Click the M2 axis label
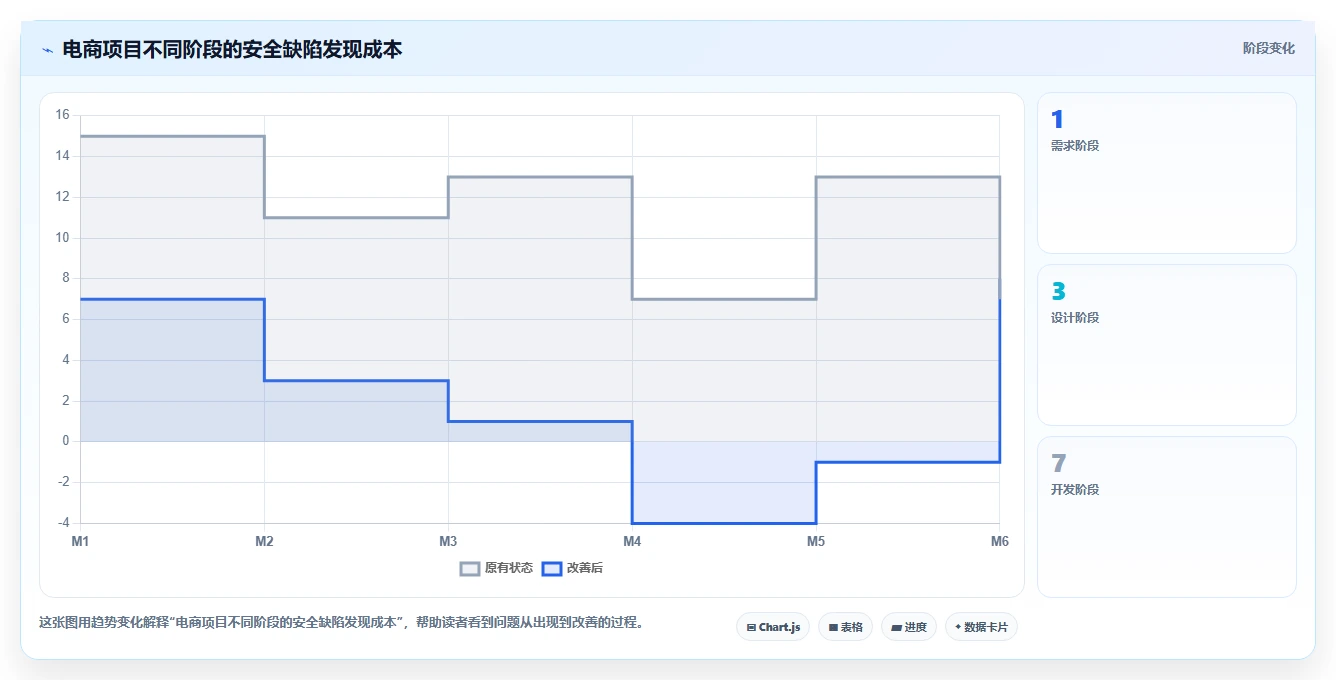Screen dimensions: 1336x680 tap(264, 541)
